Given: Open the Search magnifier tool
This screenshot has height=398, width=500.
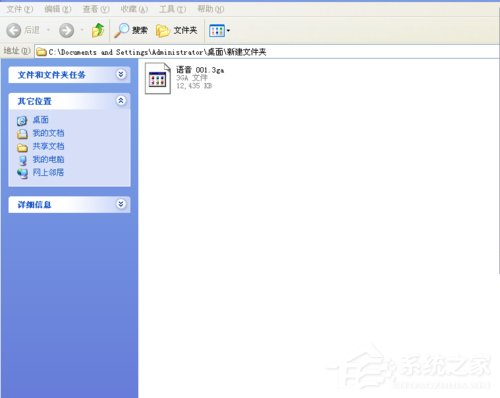Looking at the screenshot, I should pyautogui.click(x=121, y=30).
